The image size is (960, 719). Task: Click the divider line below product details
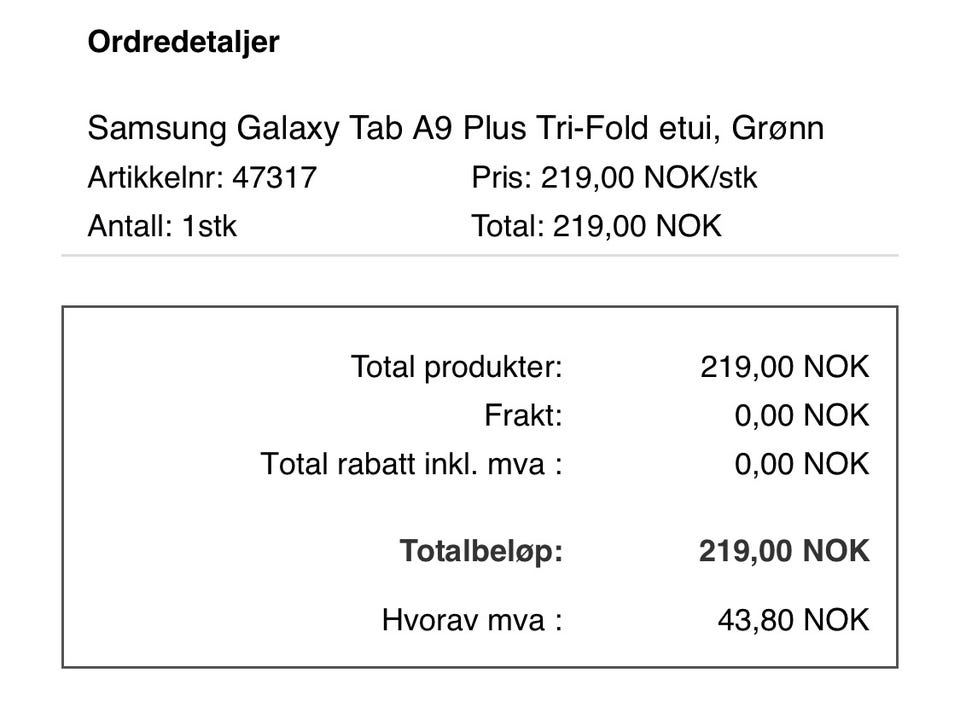(x=480, y=255)
